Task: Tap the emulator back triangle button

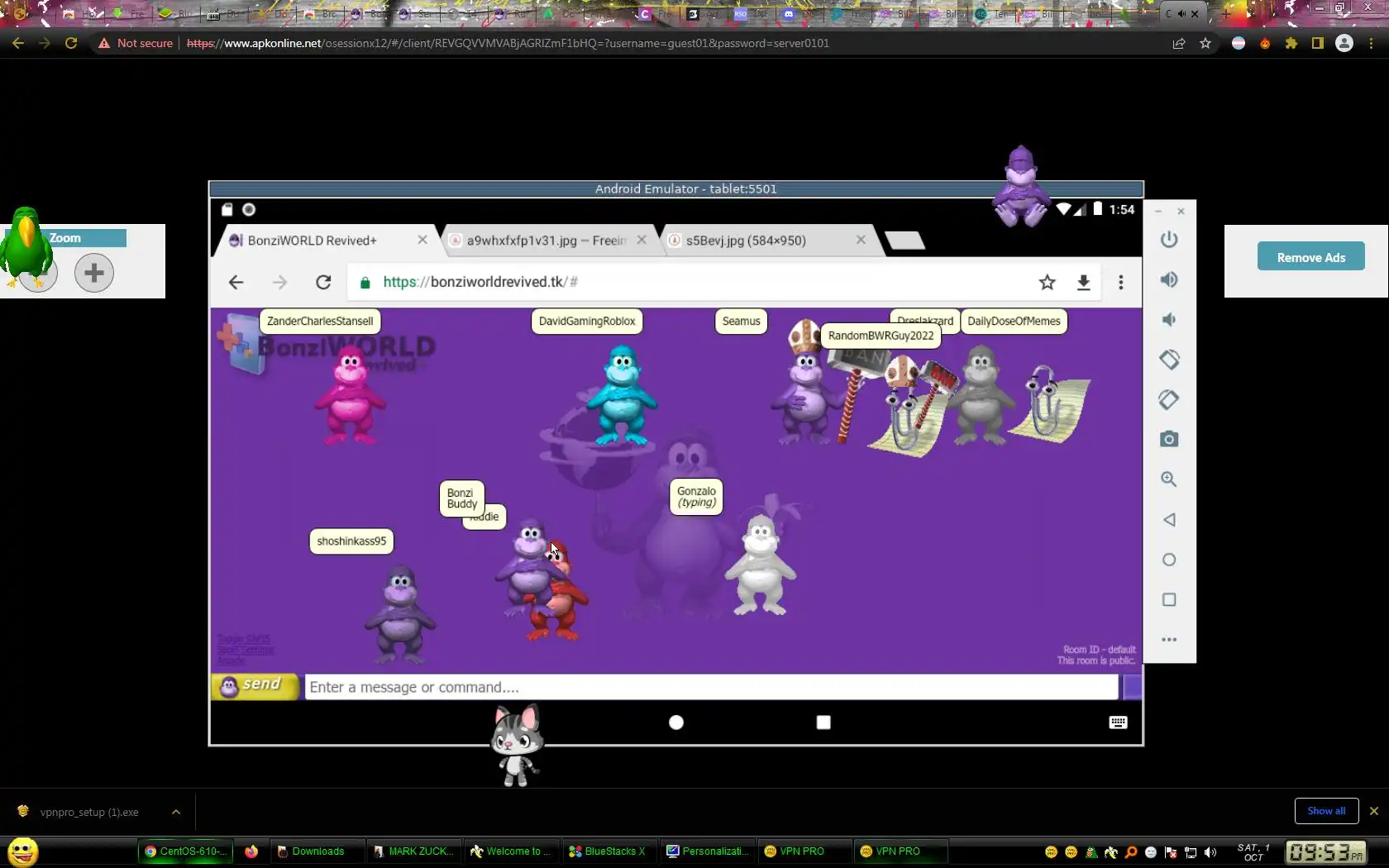Action: pyautogui.click(x=1169, y=520)
